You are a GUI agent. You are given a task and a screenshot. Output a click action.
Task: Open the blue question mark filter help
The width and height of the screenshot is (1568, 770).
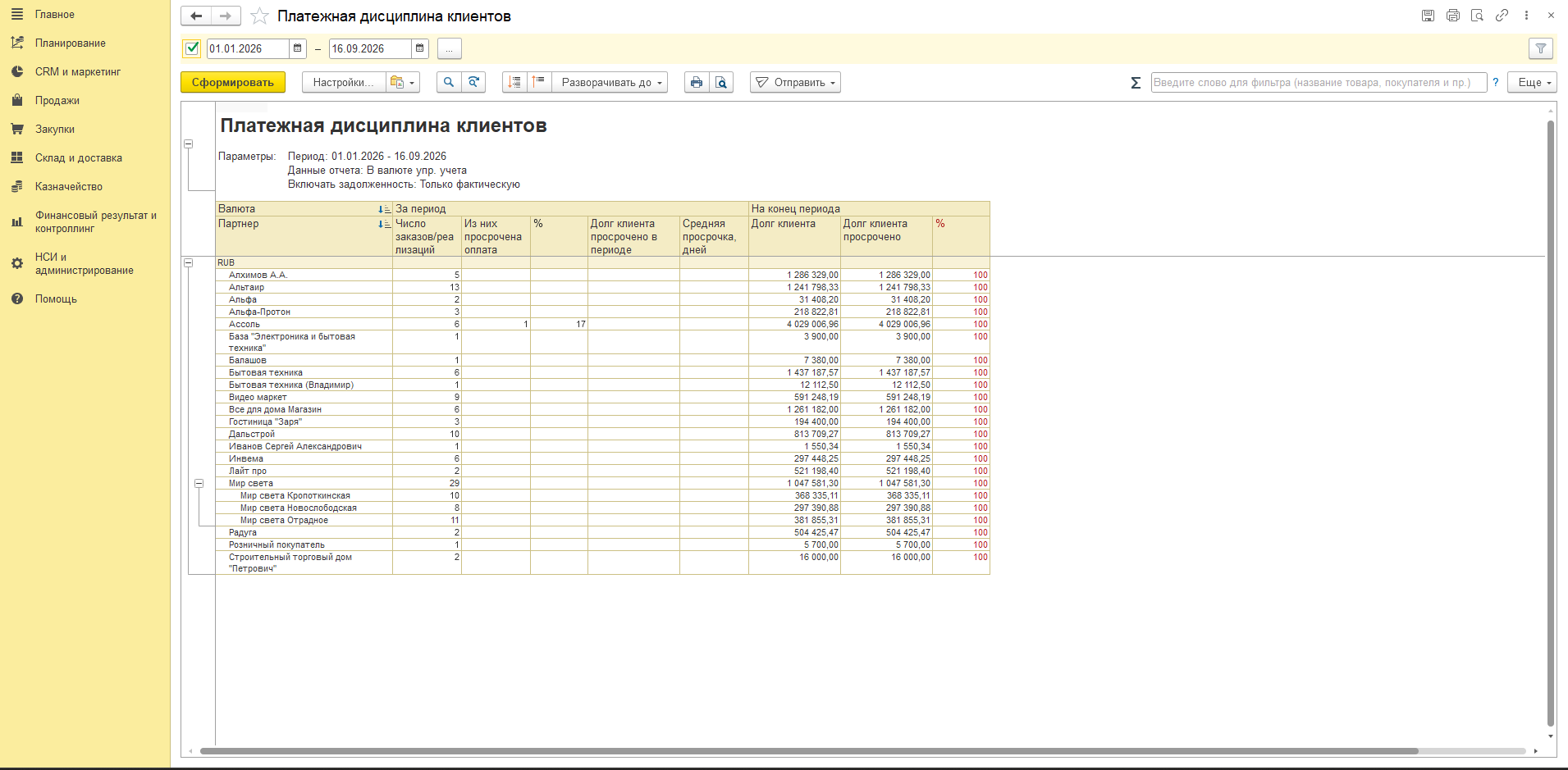pyautogui.click(x=1496, y=82)
